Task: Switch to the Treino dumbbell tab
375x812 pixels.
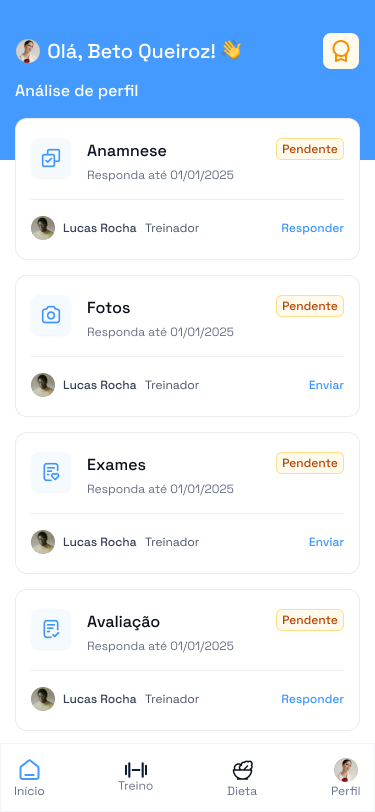Action: 136,776
